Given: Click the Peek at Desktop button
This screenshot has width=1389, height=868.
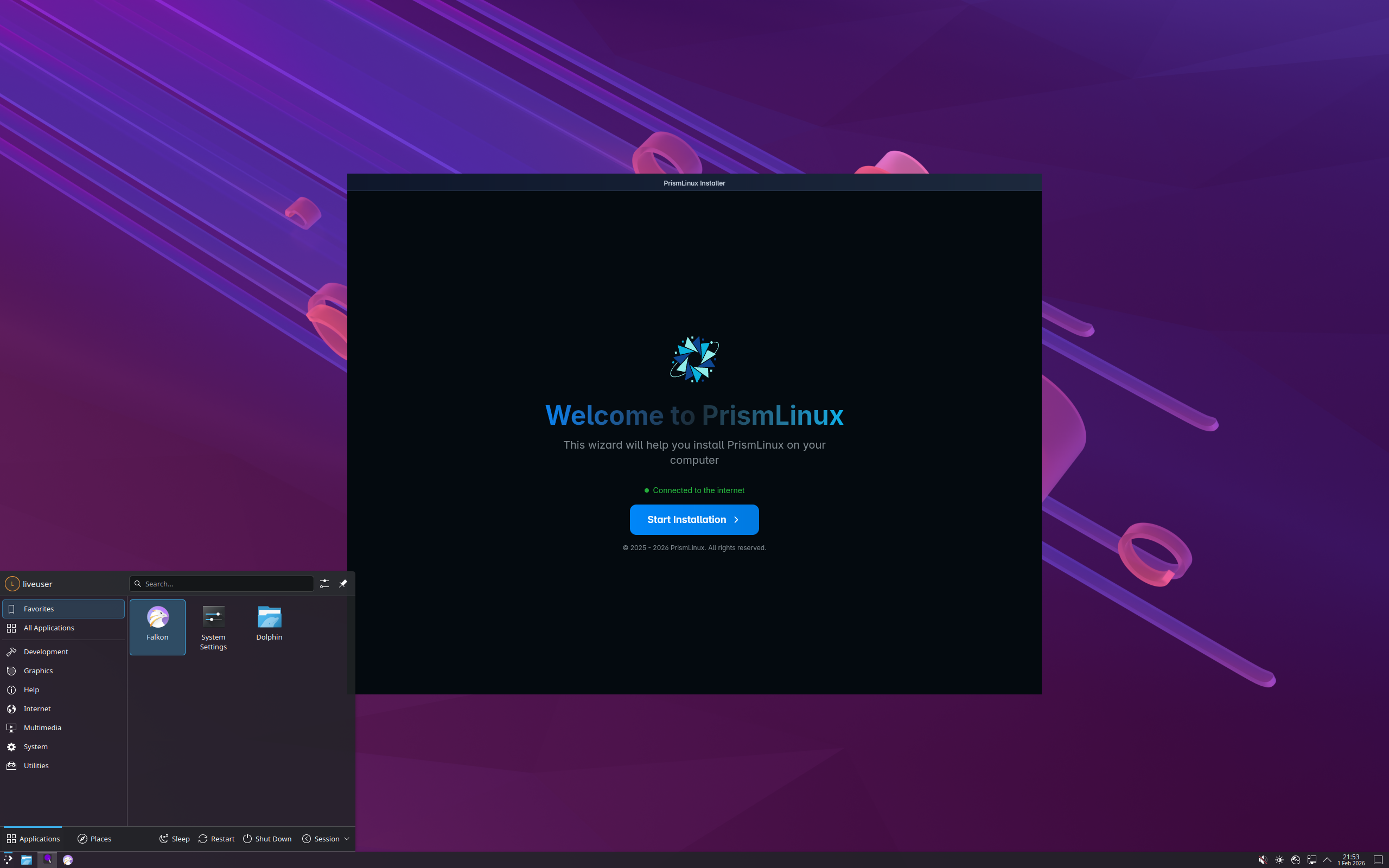Looking at the screenshot, I should click(1378, 860).
